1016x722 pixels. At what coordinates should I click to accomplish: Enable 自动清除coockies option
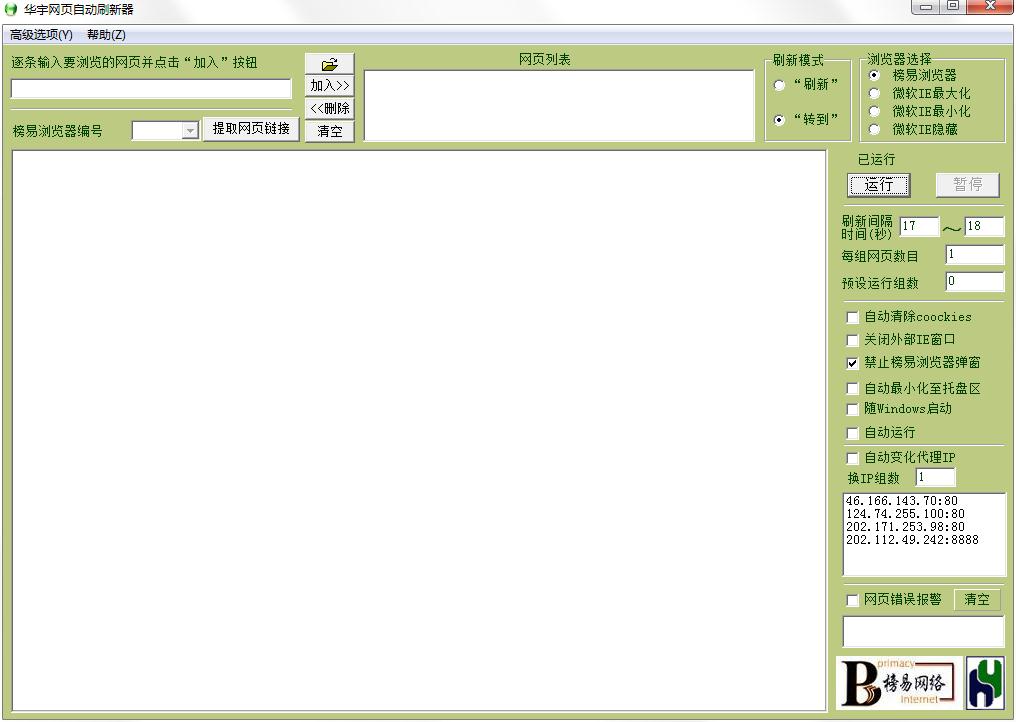(x=852, y=317)
